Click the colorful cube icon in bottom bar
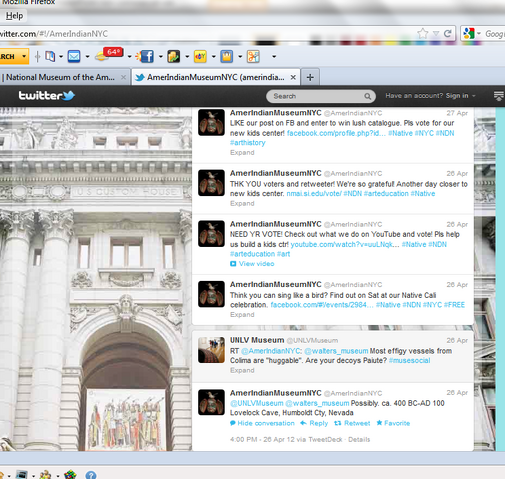505x479 pixels. coord(70,474)
